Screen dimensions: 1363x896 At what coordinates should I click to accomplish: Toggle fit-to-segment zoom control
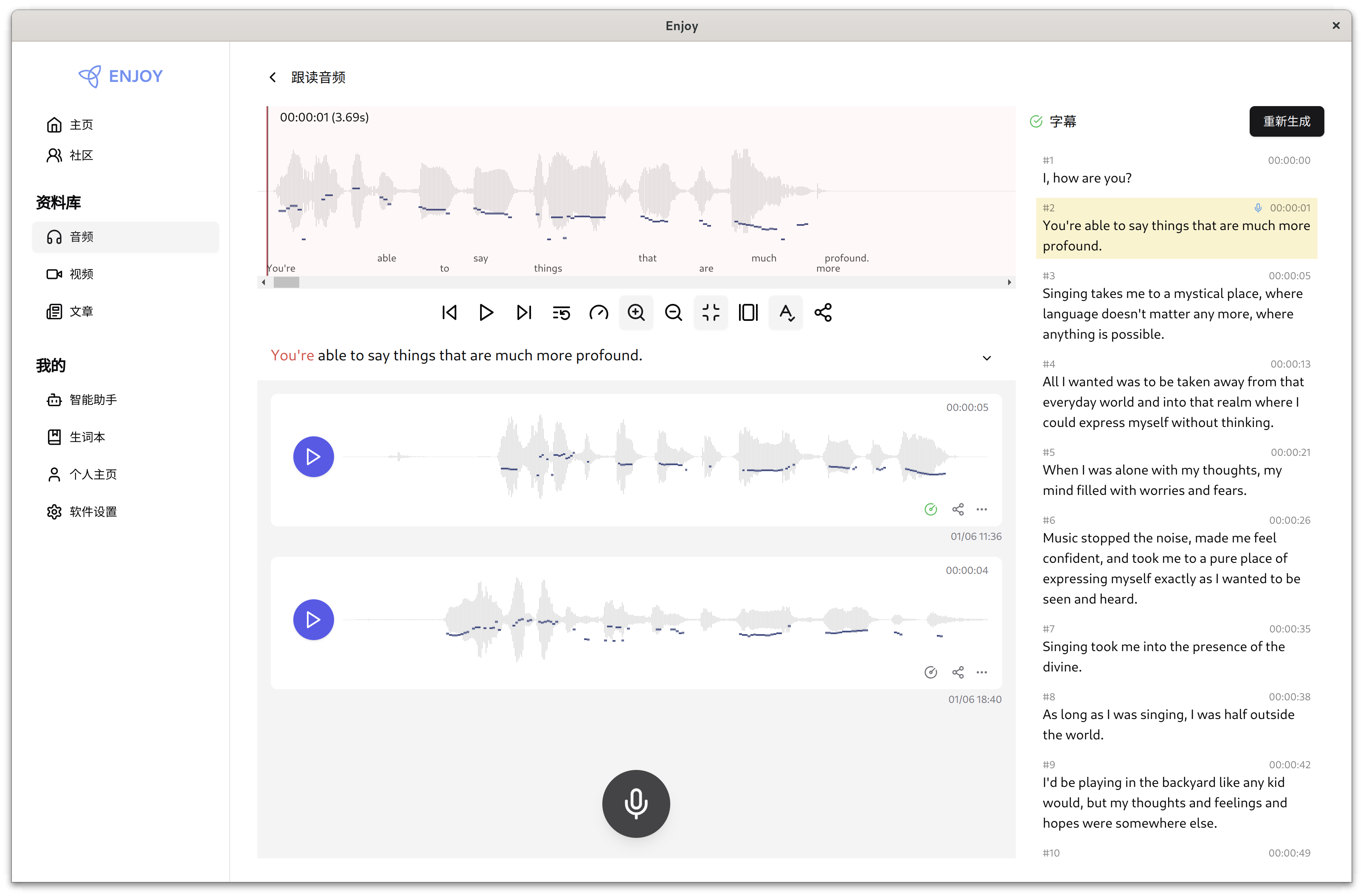click(711, 312)
